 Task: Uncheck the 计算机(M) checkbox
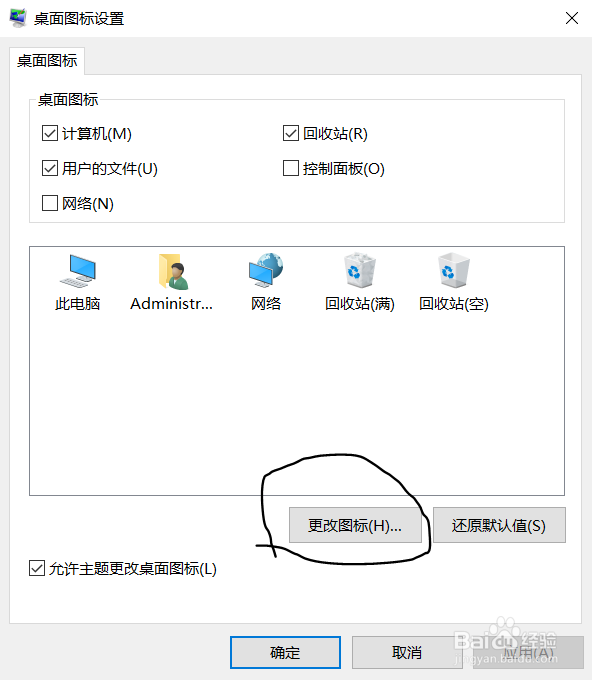50,133
